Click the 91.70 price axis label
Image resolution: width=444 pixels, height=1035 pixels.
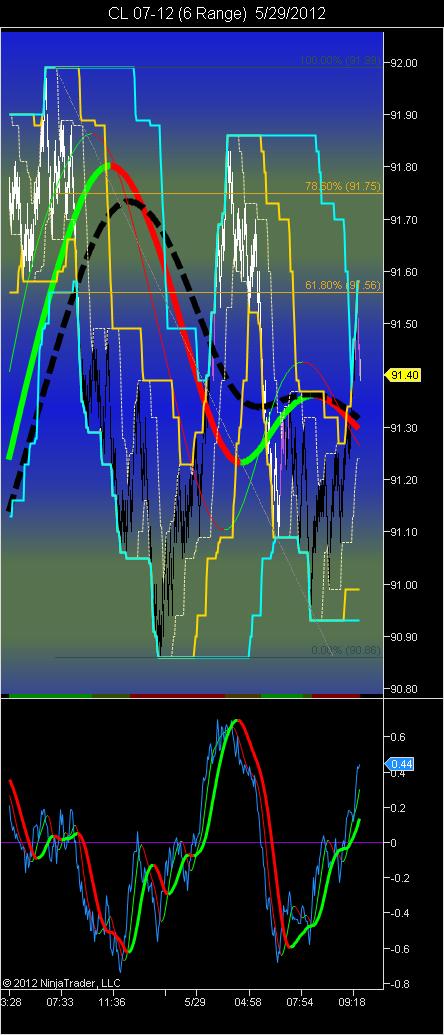click(403, 220)
